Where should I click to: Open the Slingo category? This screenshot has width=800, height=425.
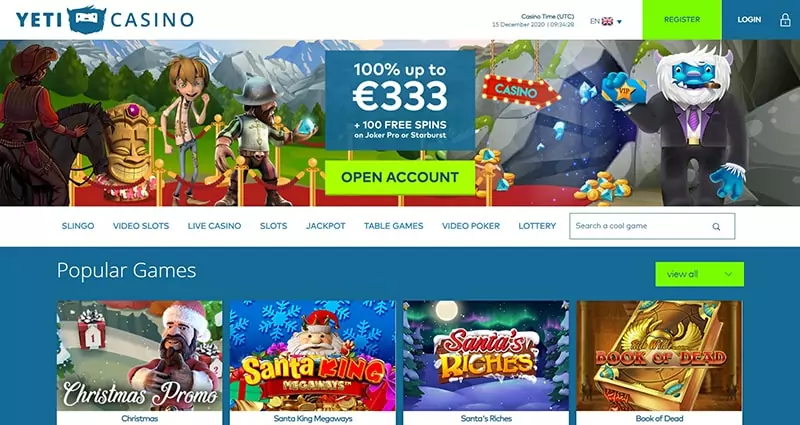pyautogui.click(x=78, y=226)
